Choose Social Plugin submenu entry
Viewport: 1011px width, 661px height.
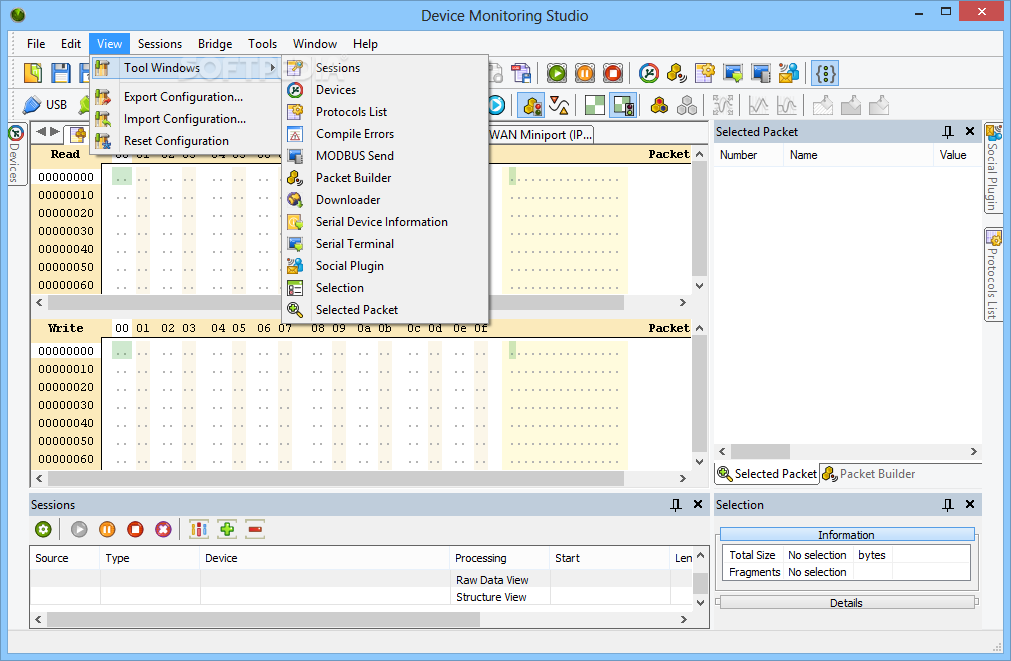pyautogui.click(x=385, y=266)
